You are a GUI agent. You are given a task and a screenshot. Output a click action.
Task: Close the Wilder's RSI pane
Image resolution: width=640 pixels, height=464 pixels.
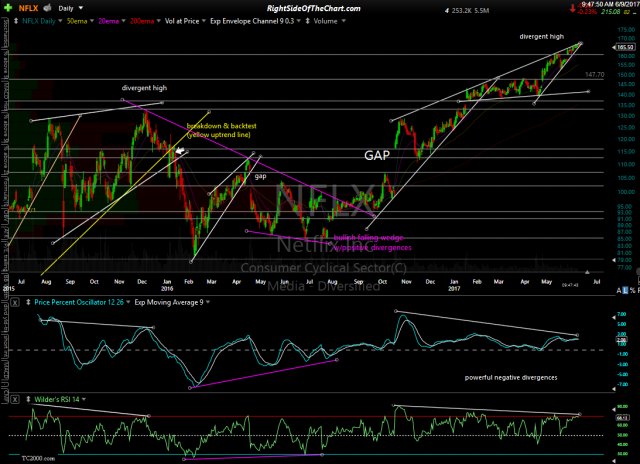pos(15,400)
